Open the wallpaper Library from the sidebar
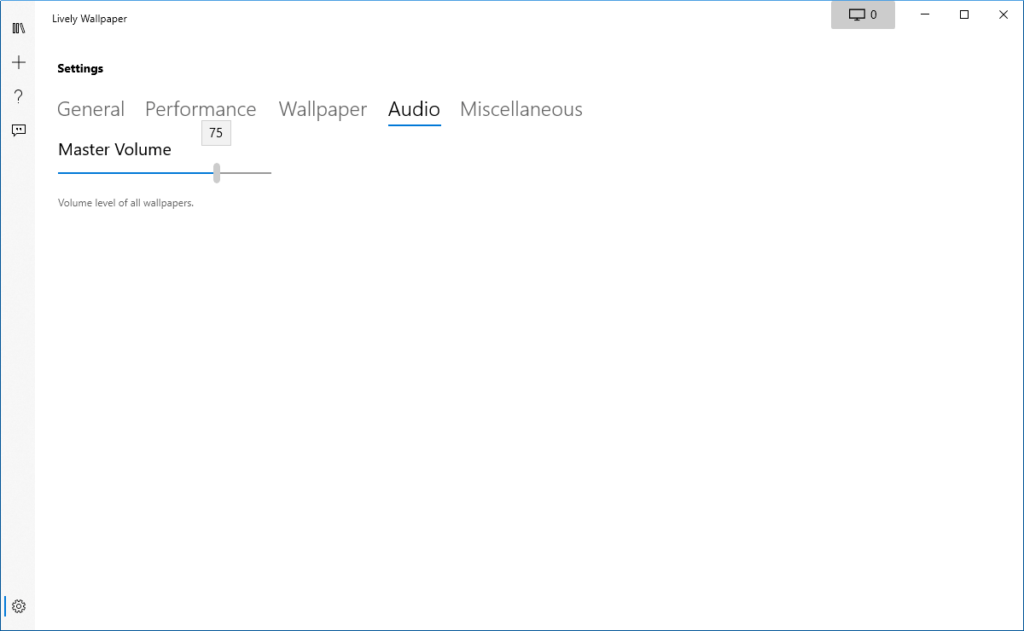 [18, 29]
